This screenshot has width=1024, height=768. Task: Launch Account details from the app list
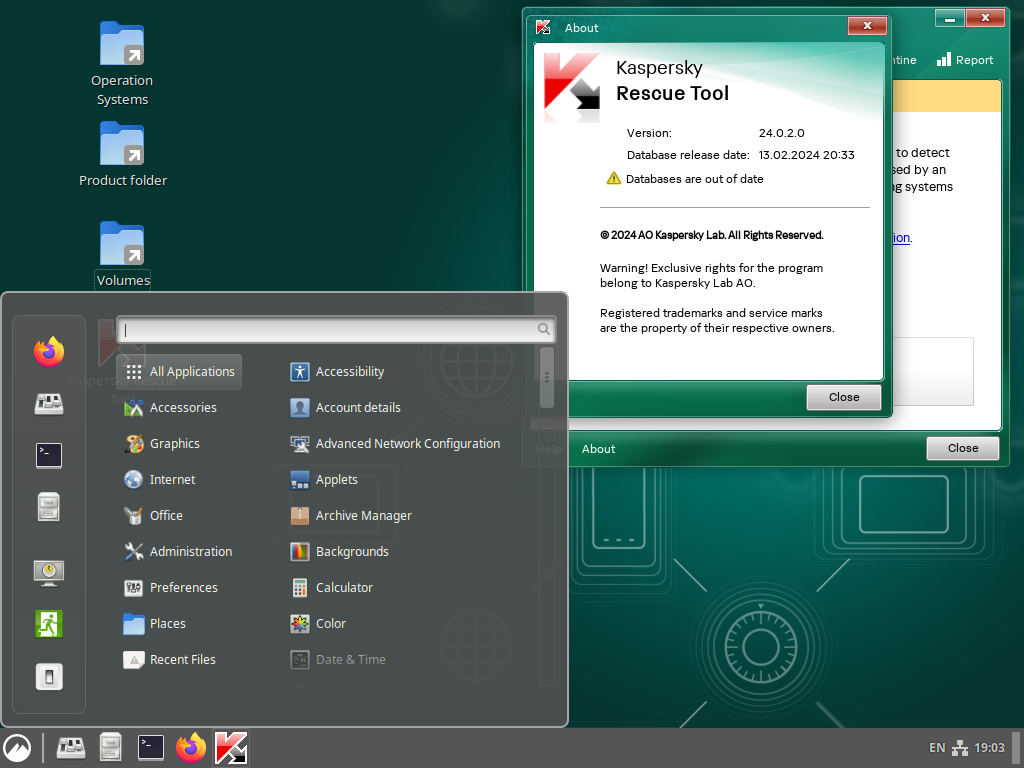[x=345, y=408]
